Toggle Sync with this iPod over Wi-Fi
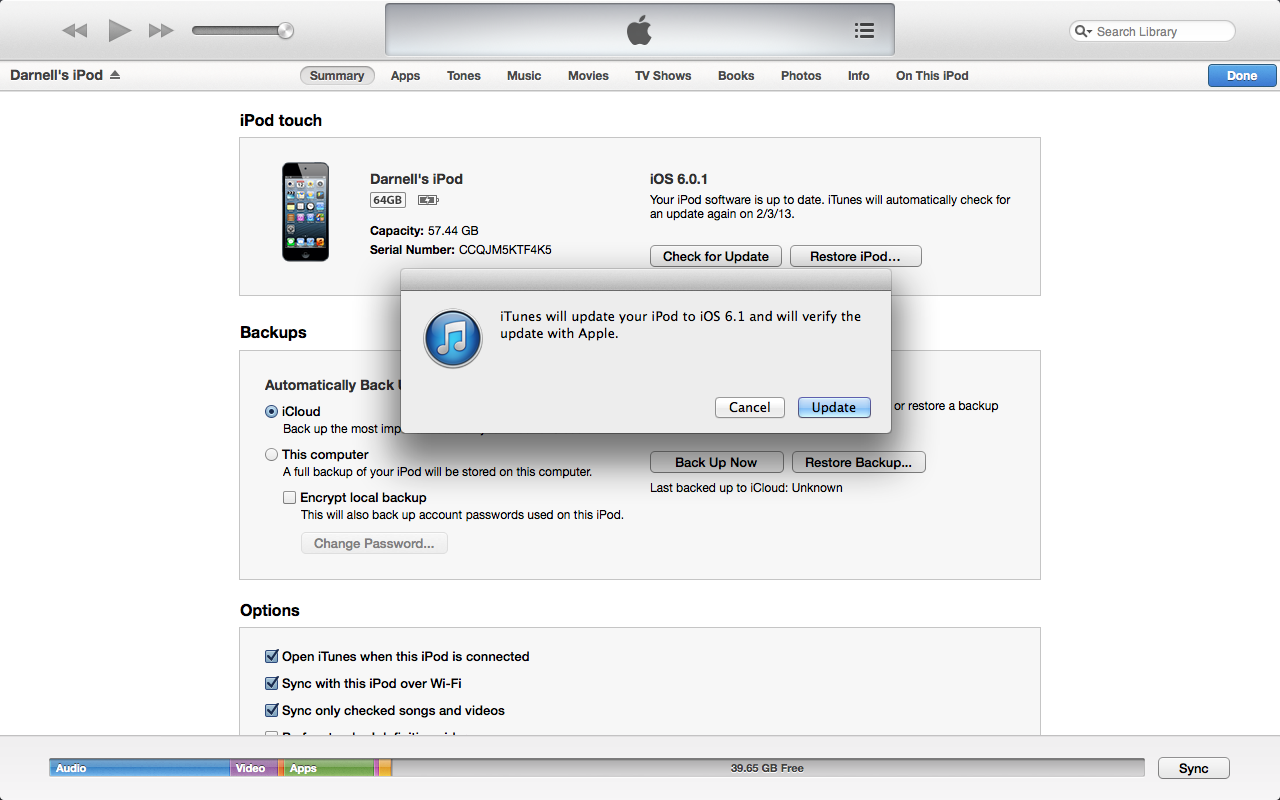The width and height of the screenshot is (1280, 800). point(271,683)
